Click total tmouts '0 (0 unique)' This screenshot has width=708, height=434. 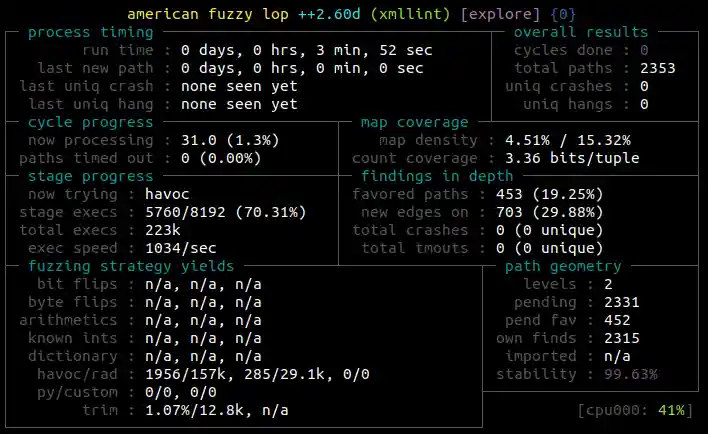point(550,248)
